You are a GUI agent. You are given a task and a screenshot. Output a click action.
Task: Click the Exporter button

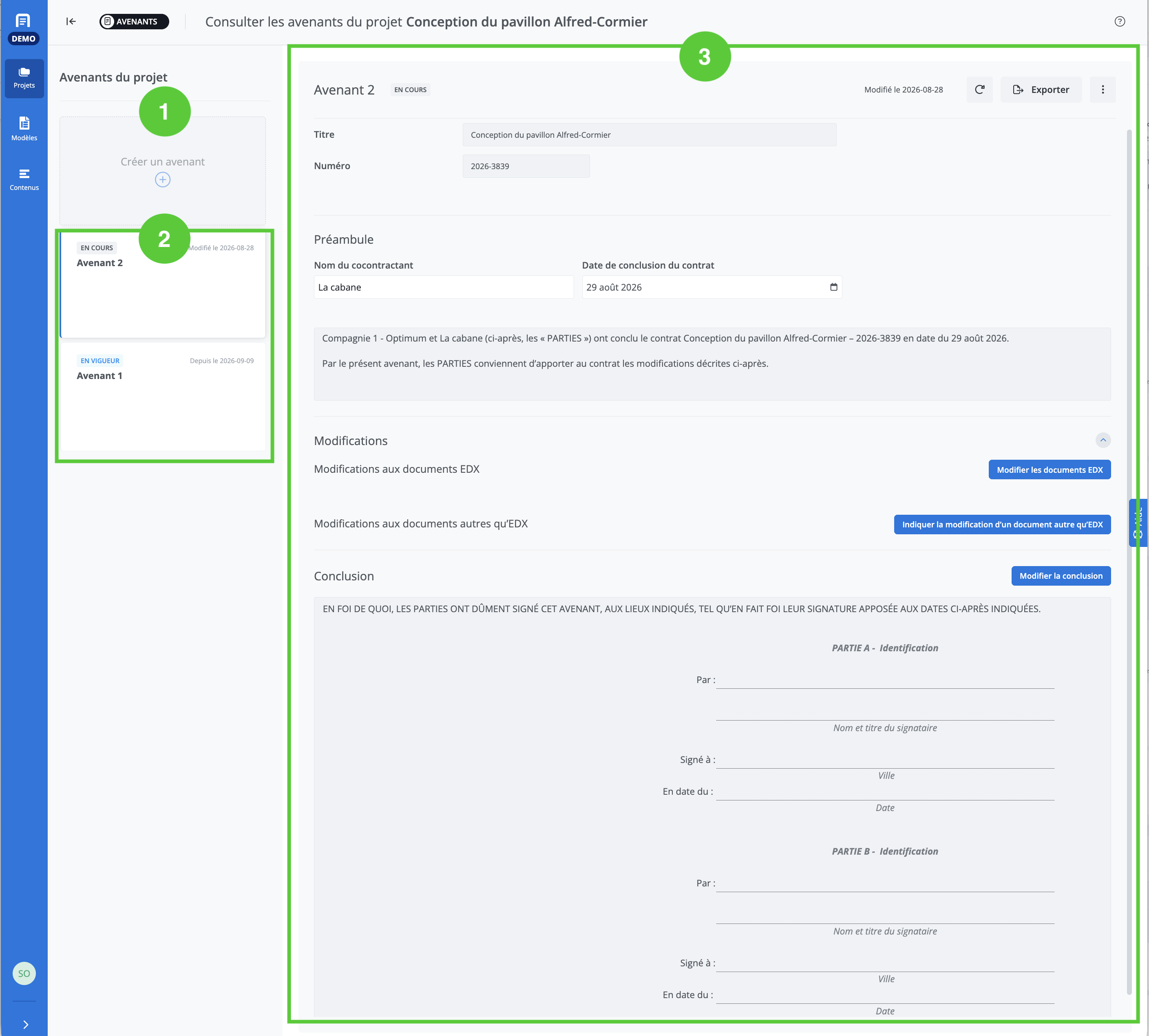pos(1041,90)
